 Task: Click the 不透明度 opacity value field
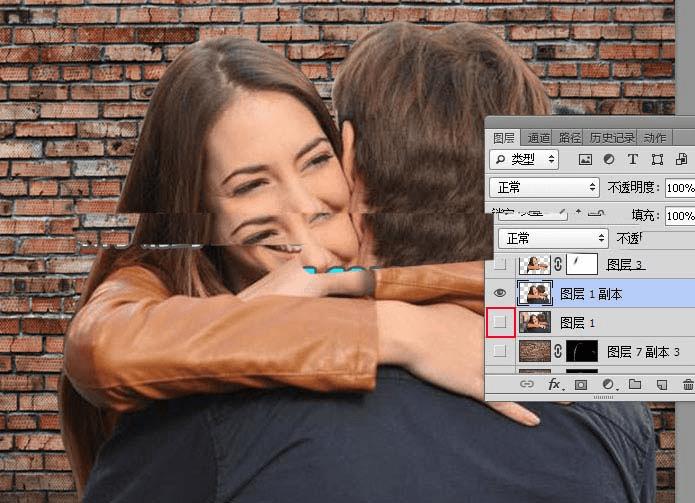click(680, 188)
